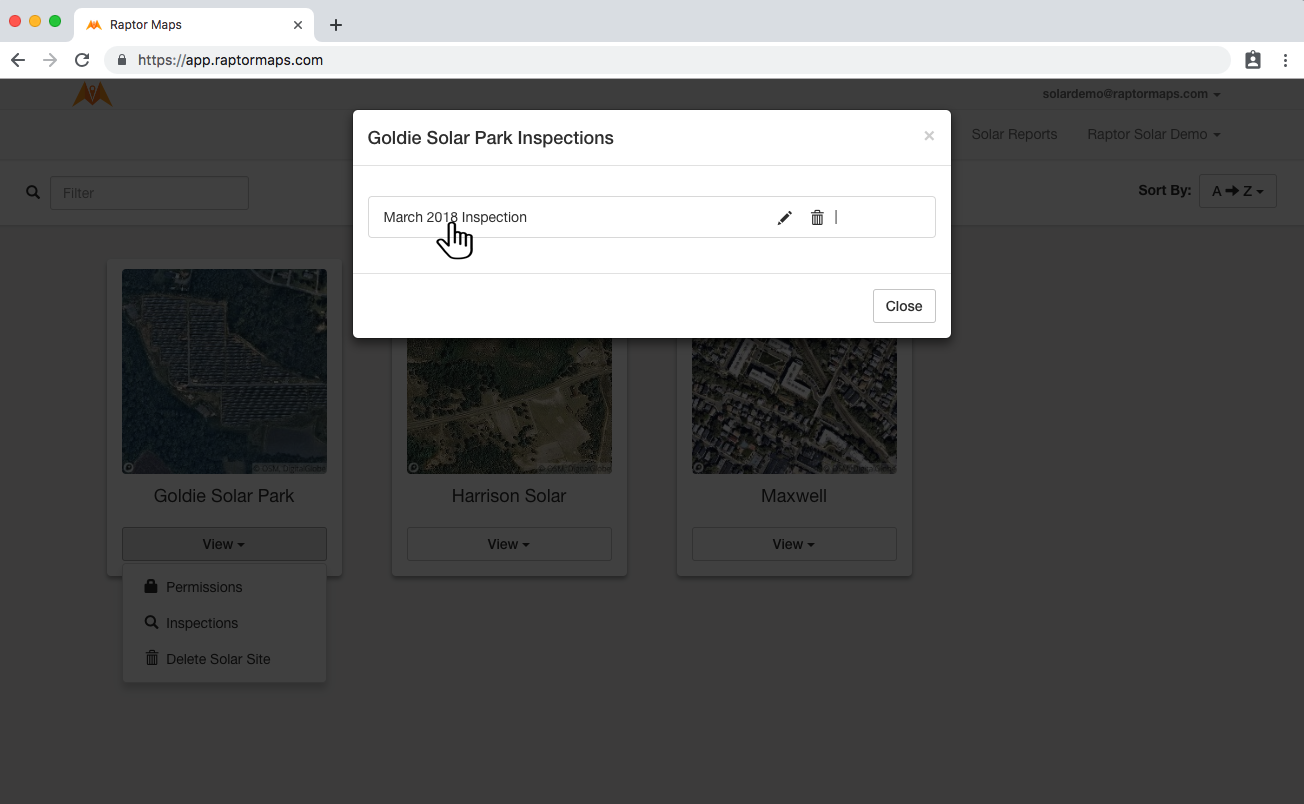
Task: Go to Solar Reports tab
Action: coord(1014,134)
